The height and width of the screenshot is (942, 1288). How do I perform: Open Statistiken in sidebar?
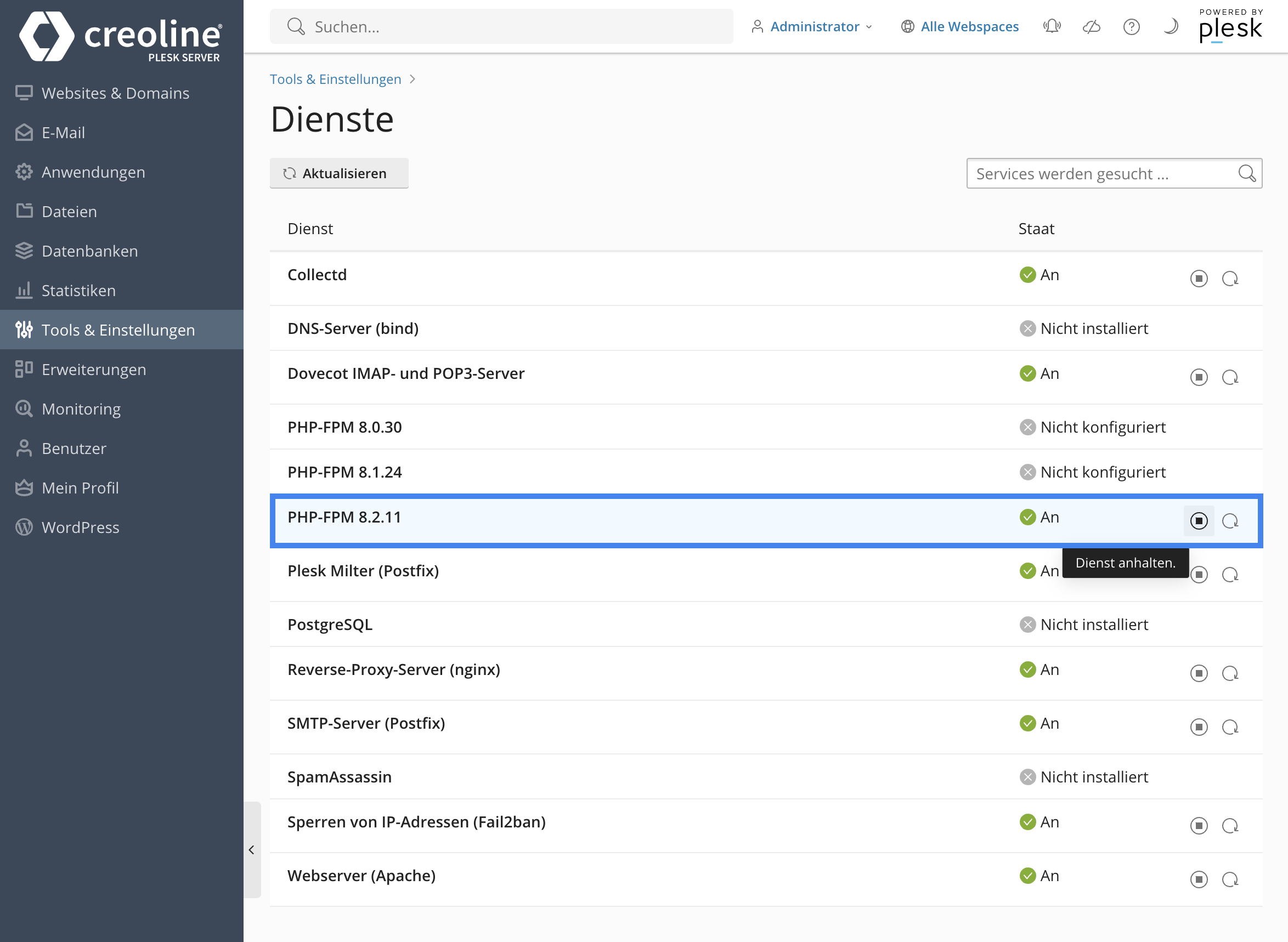121,290
